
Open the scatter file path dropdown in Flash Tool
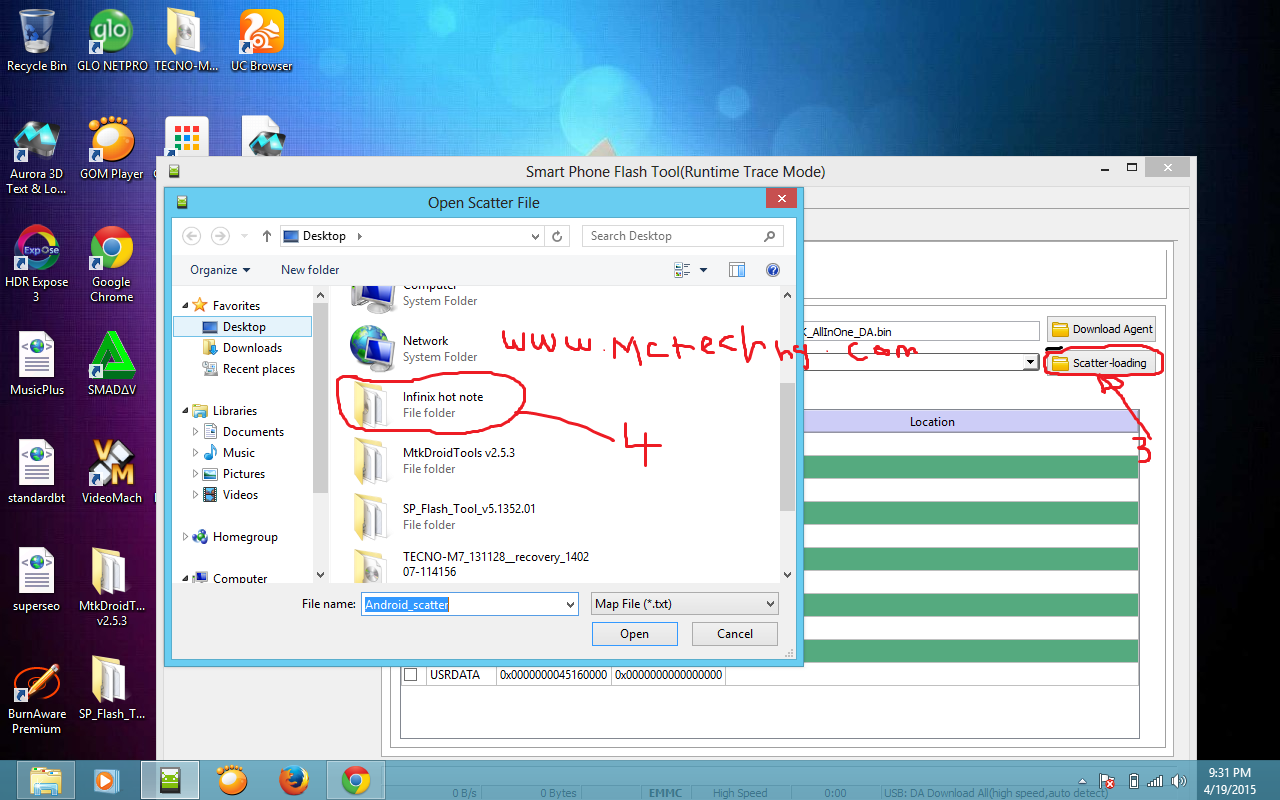point(1031,362)
